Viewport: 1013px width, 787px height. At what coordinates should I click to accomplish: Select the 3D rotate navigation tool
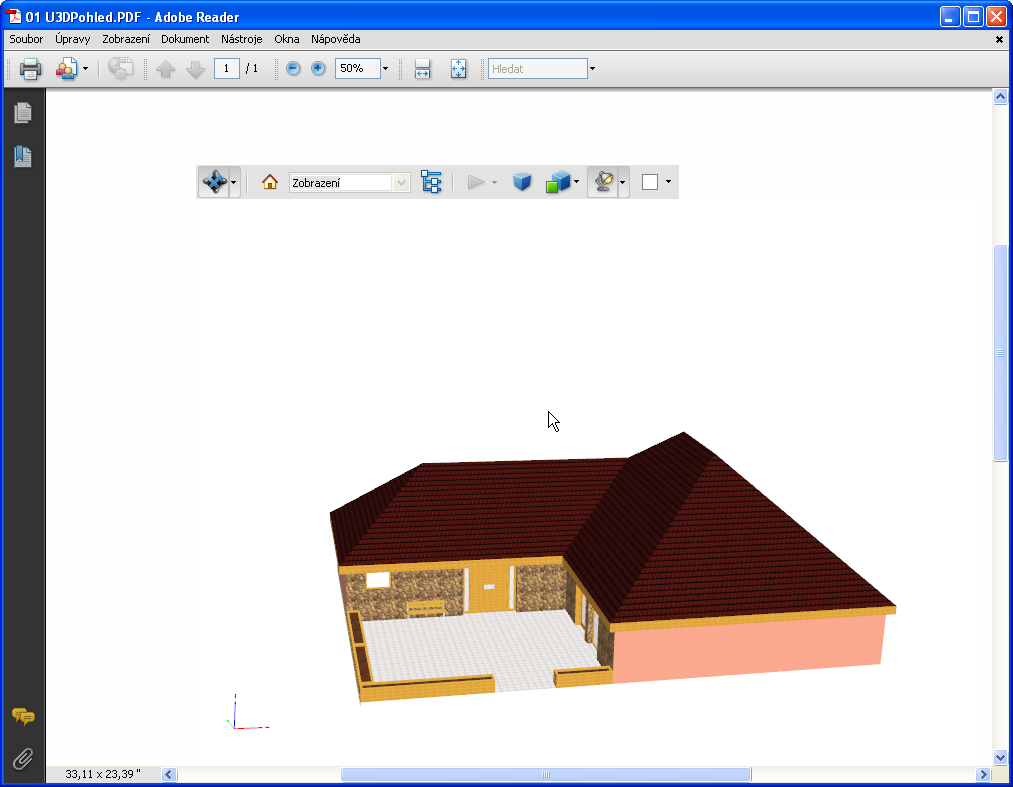click(x=214, y=181)
